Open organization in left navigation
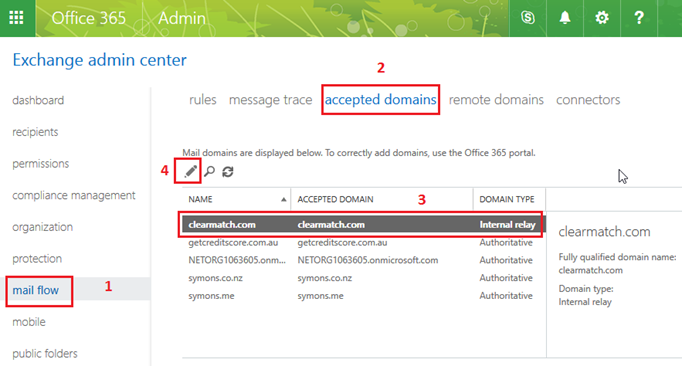This screenshot has height=366, width=682. [x=43, y=227]
